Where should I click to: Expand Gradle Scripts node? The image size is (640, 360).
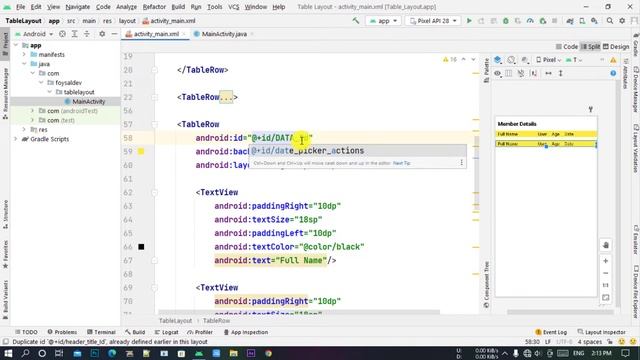click(x=16, y=139)
